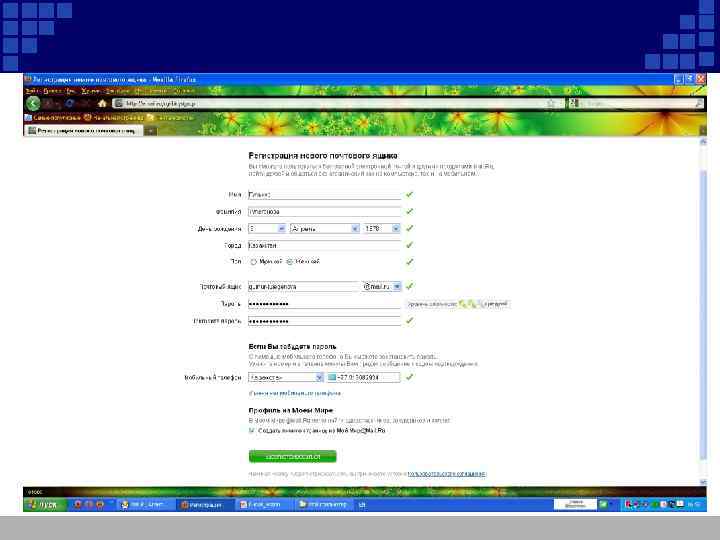The height and width of the screenshot is (540, 720).
Task: Switch to the folder window taskbar button
Action: (323, 505)
